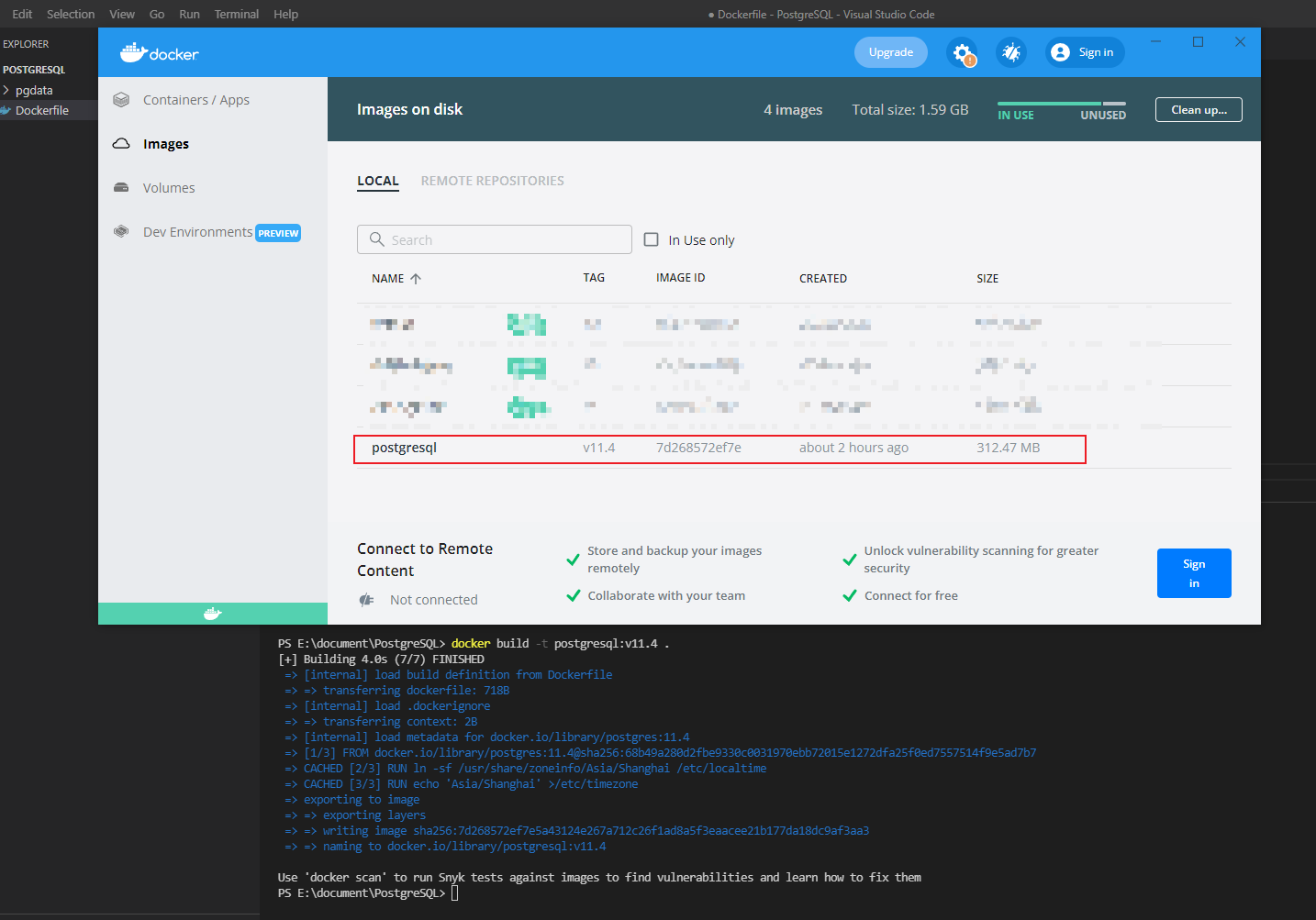Click the 312.47 MB size cell
This screenshot has width=1316, height=920.
1009,448
